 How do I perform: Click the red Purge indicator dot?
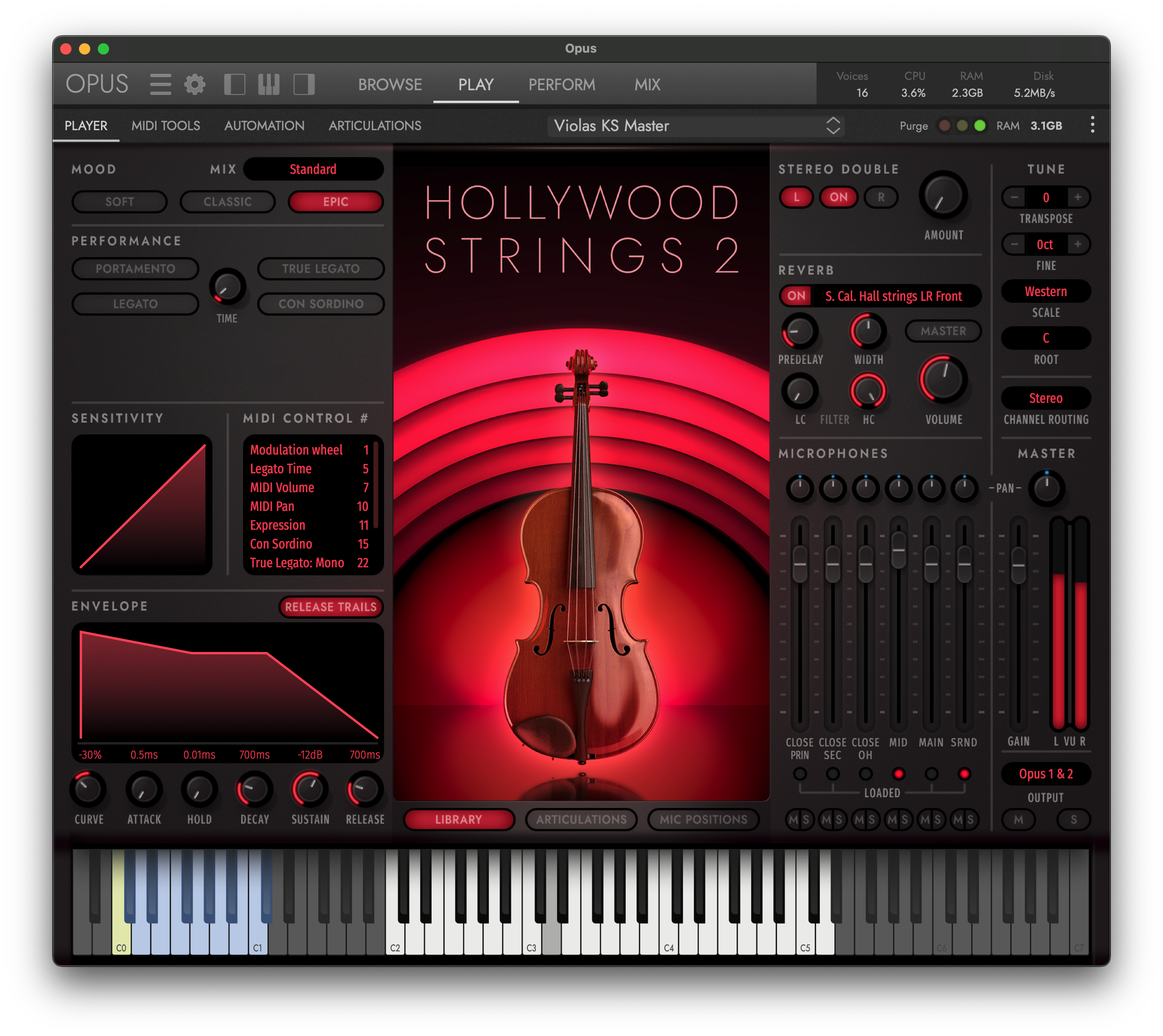click(944, 125)
